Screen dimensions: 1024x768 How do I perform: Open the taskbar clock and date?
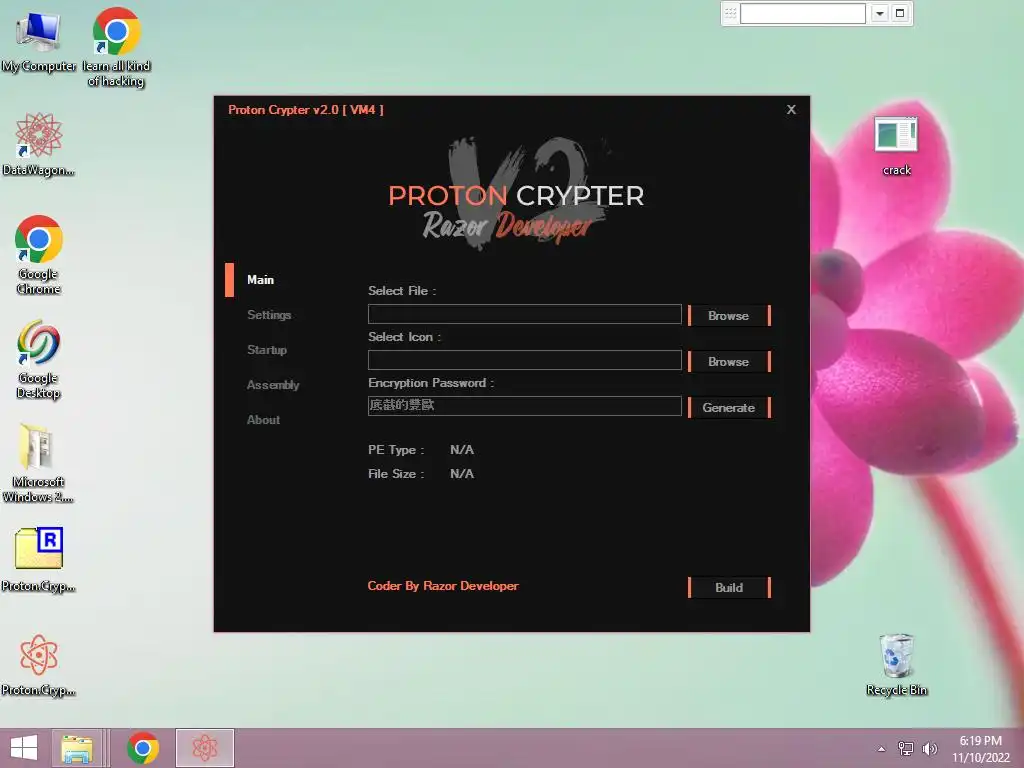(980, 749)
